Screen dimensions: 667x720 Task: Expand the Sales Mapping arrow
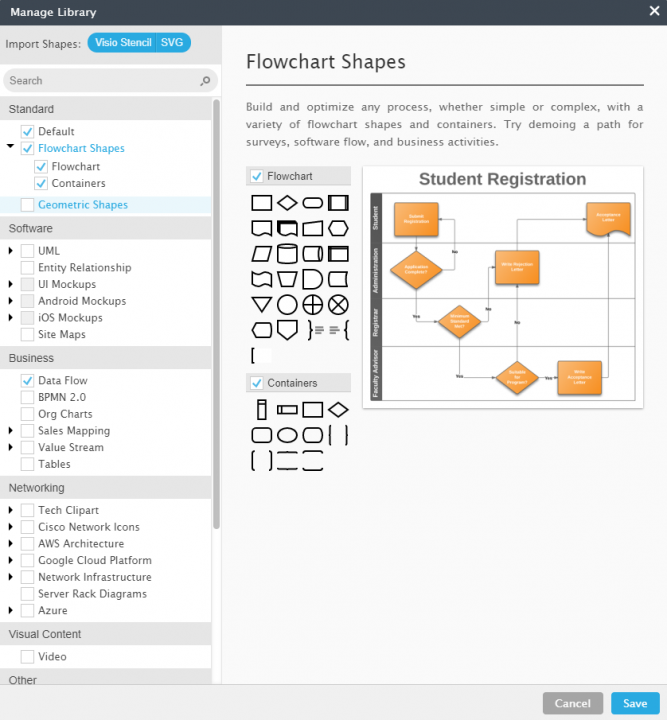[11, 430]
